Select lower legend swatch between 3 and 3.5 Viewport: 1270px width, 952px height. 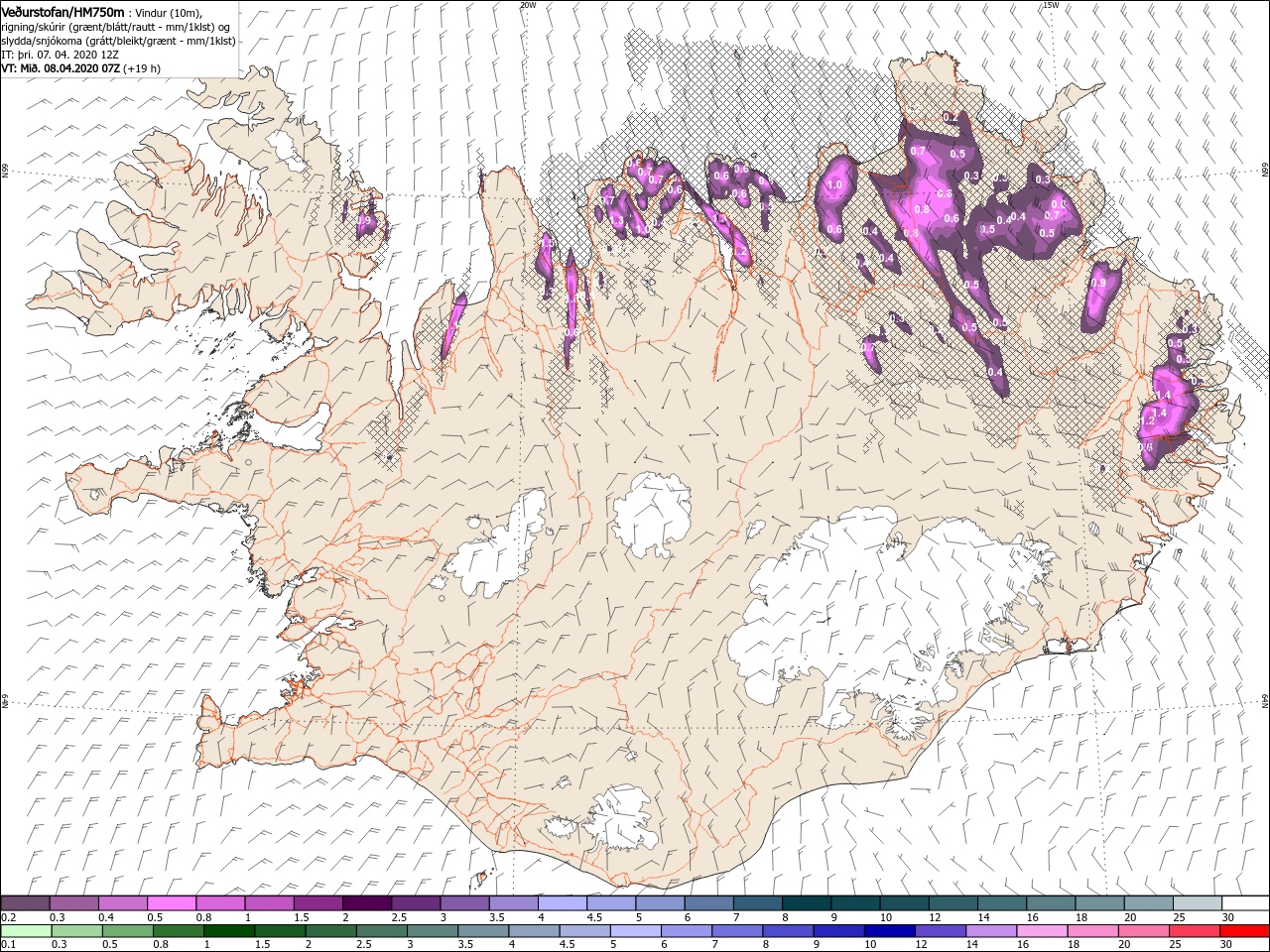pyautogui.click(x=433, y=931)
